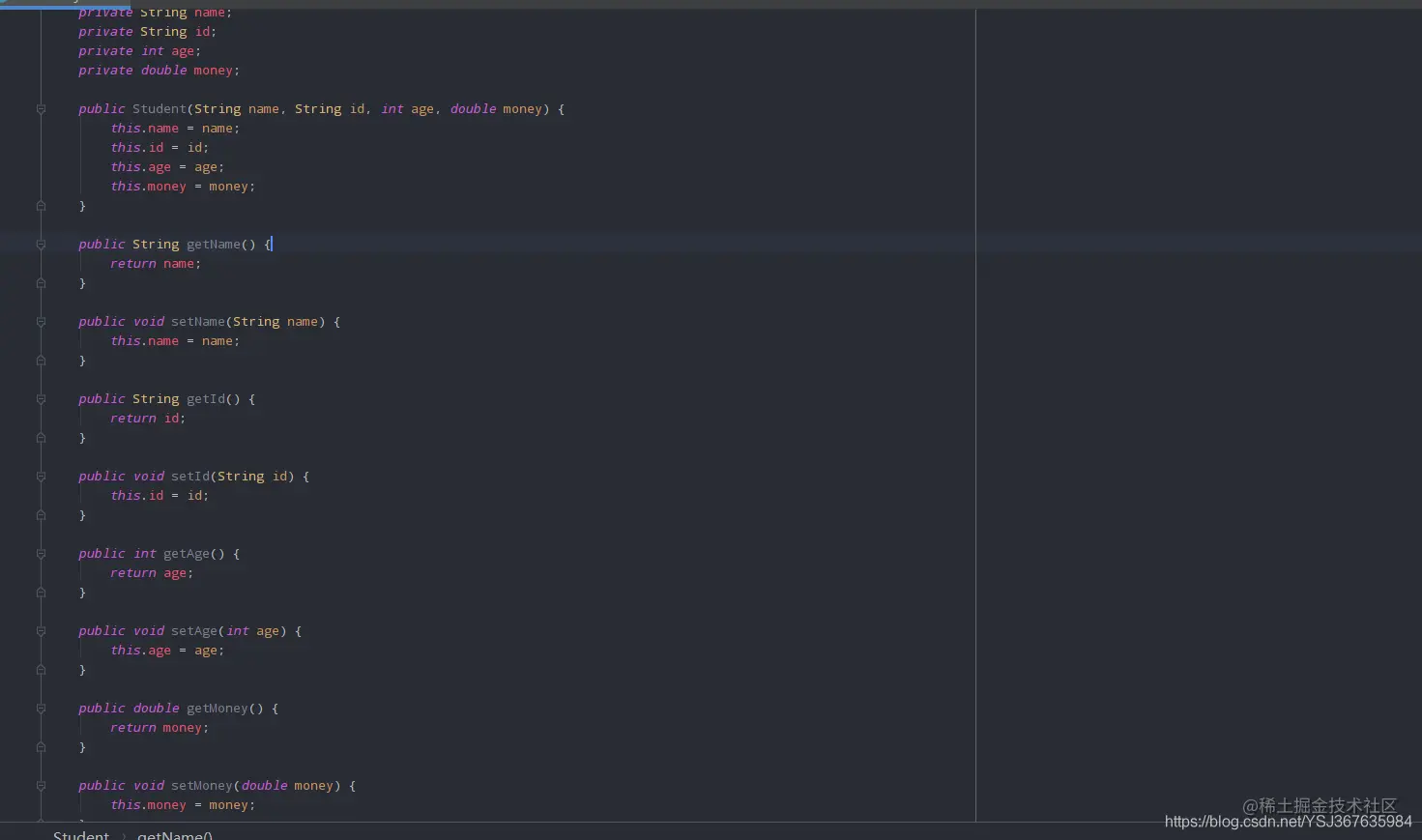The height and width of the screenshot is (840, 1422).
Task: Collapse the setAge(int age) method fold marker
Action: click(x=41, y=631)
